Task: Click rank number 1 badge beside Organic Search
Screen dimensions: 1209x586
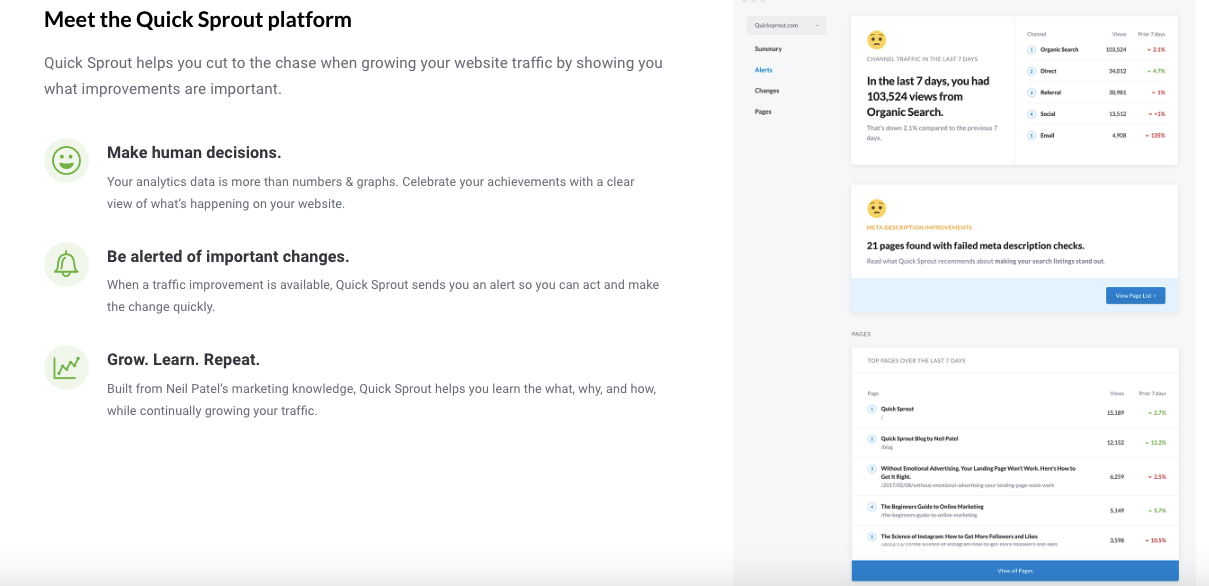Action: (1031, 49)
